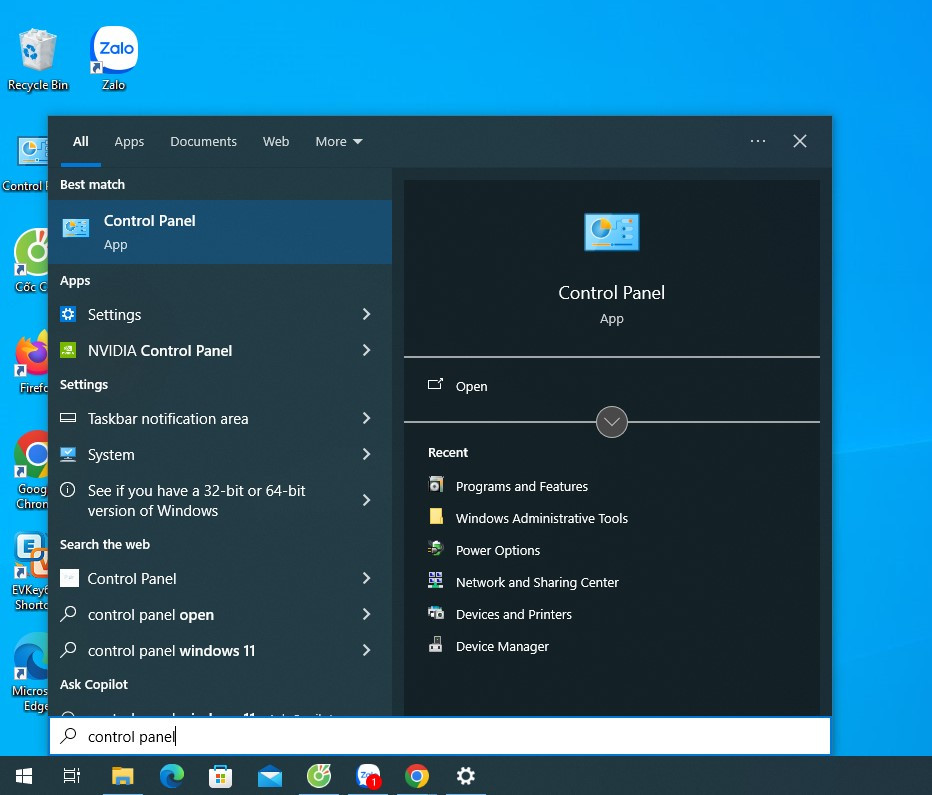The height and width of the screenshot is (795, 932).
Task: Open Control Panel best match result
Action: coord(220,232)
